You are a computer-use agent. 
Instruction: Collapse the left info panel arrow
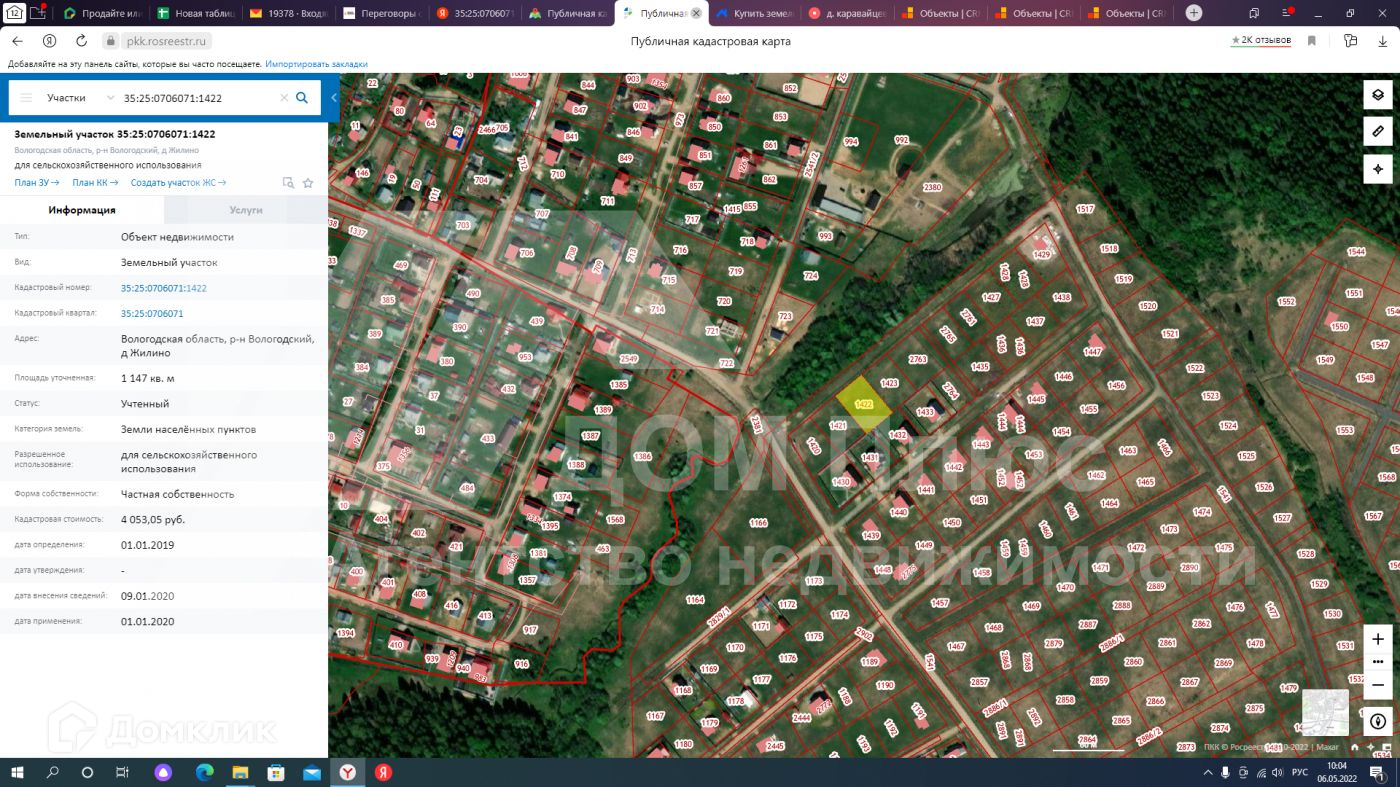click(334, 98)
